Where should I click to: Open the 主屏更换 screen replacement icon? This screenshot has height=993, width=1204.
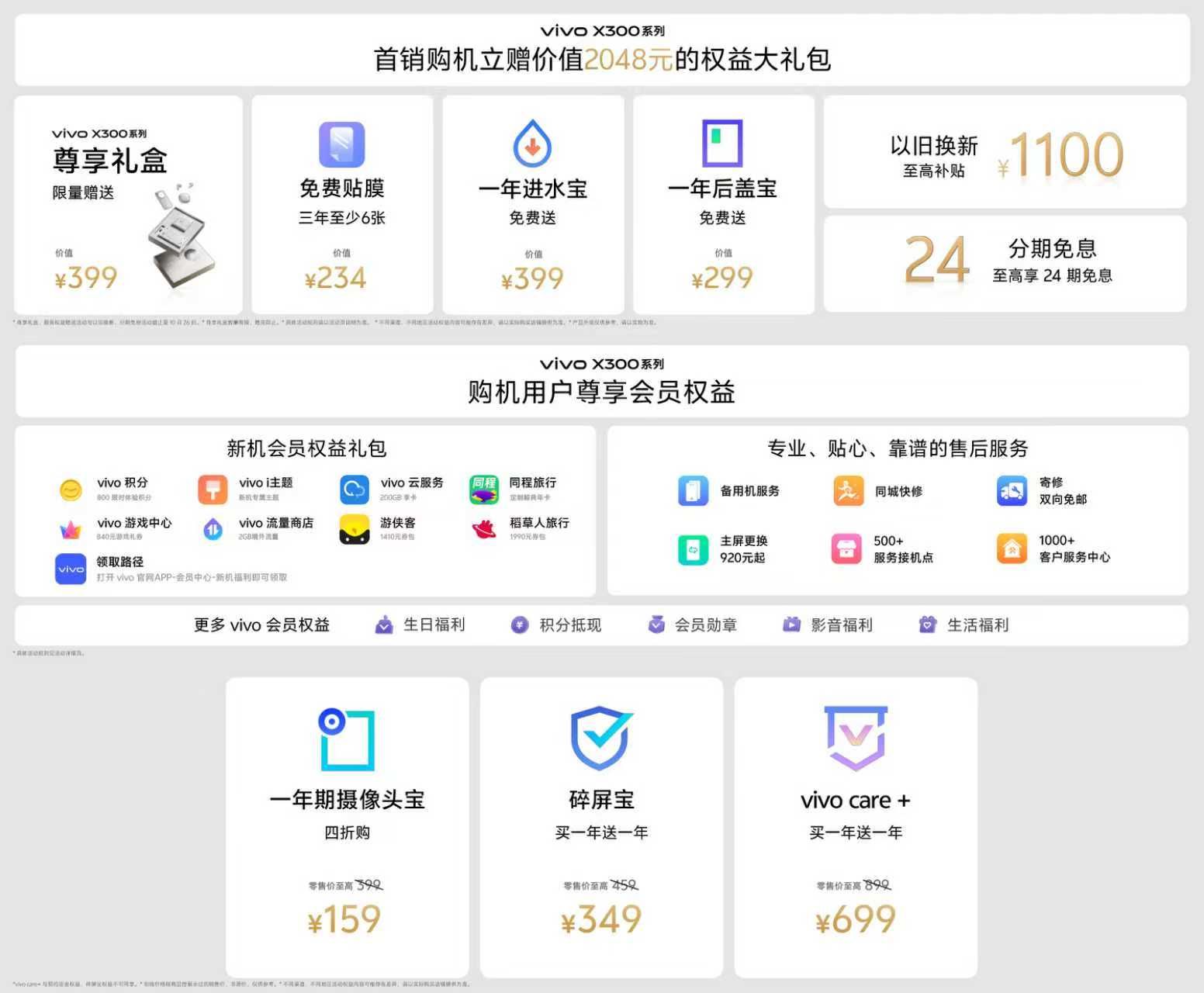tap(693, 549)
